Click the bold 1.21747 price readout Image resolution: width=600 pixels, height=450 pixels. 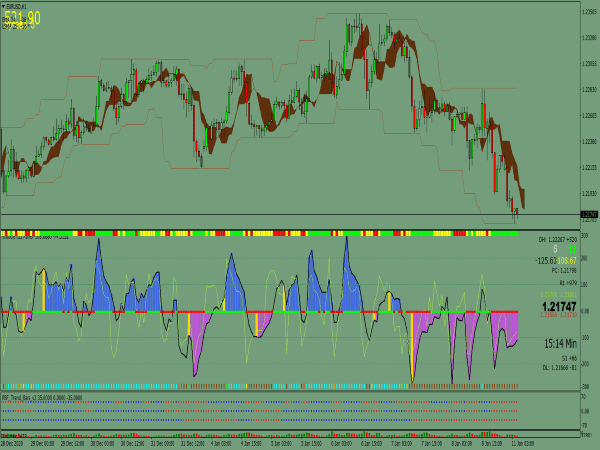point(559,307)
